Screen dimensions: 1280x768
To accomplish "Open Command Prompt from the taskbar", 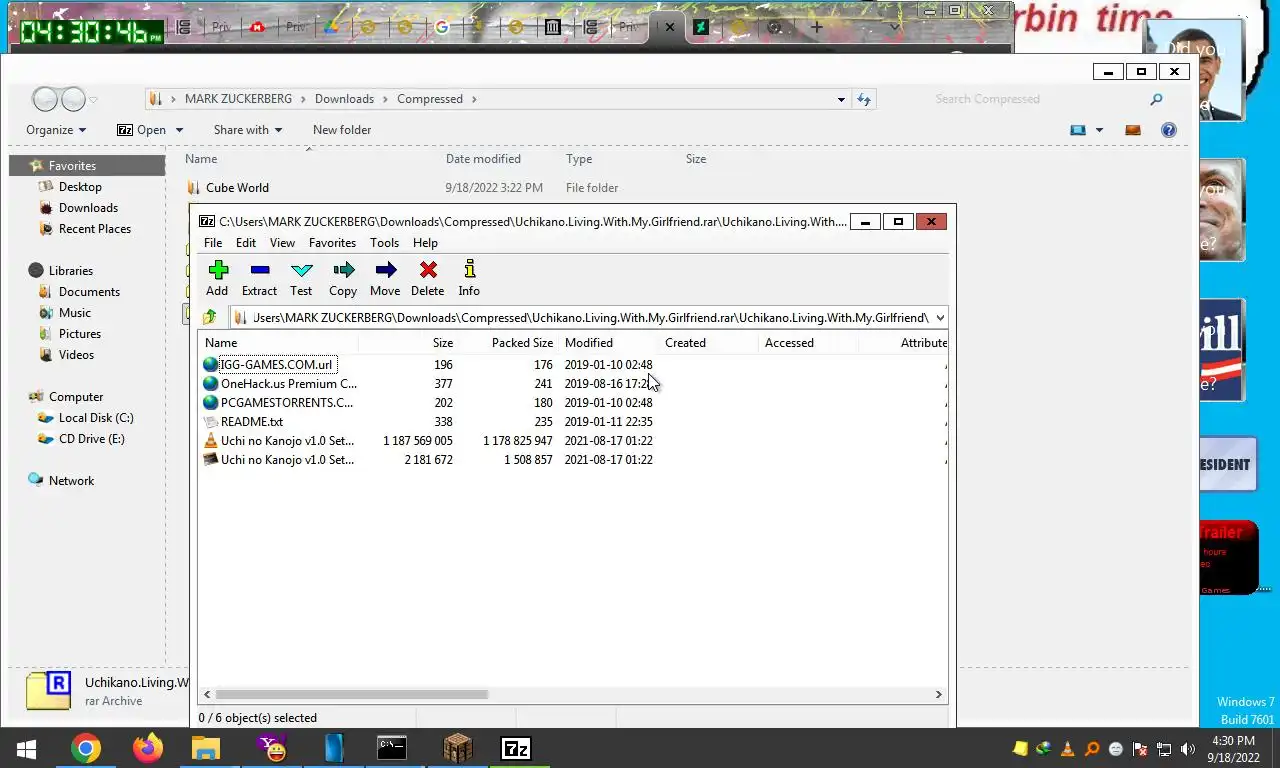I will [392, 748].
